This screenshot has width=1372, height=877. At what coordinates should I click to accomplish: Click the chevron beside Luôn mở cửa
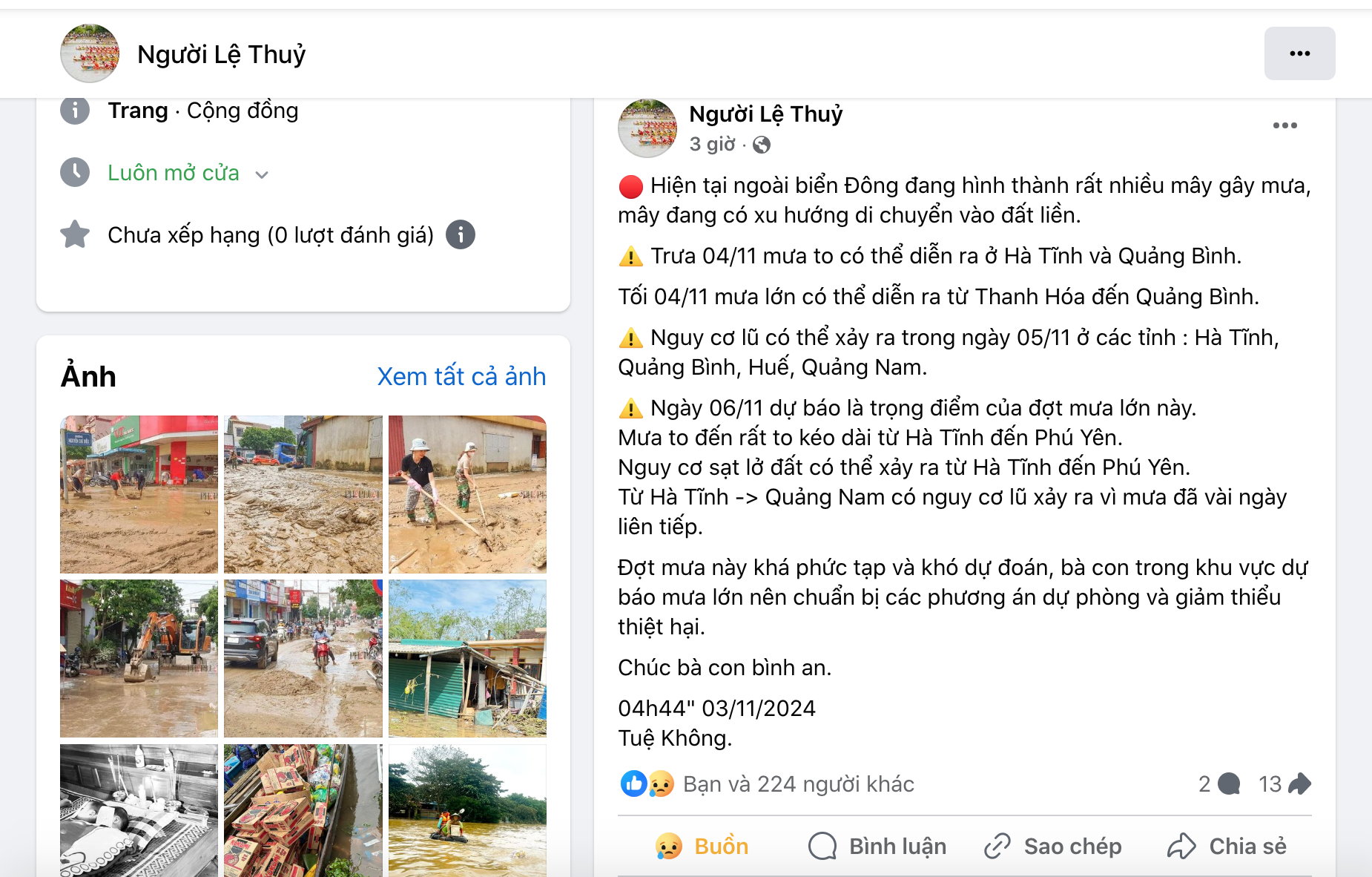pos(262,175)
